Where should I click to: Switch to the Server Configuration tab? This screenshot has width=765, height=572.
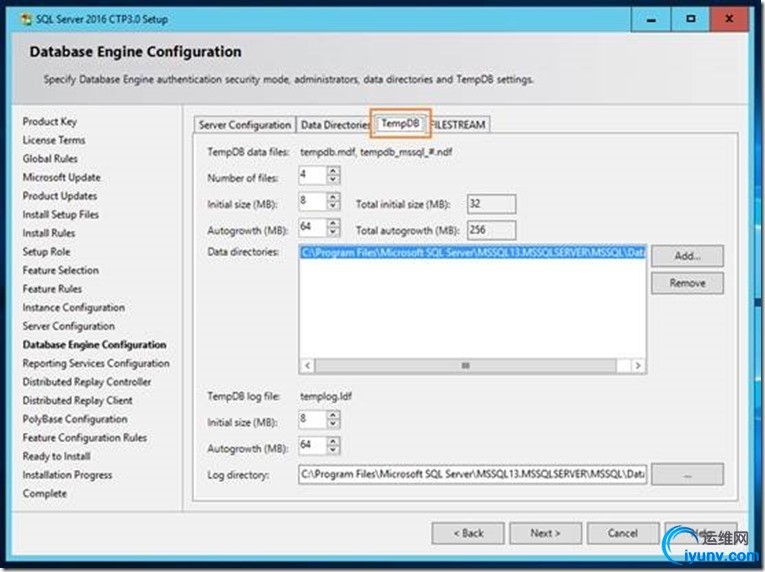coord(244,125)
